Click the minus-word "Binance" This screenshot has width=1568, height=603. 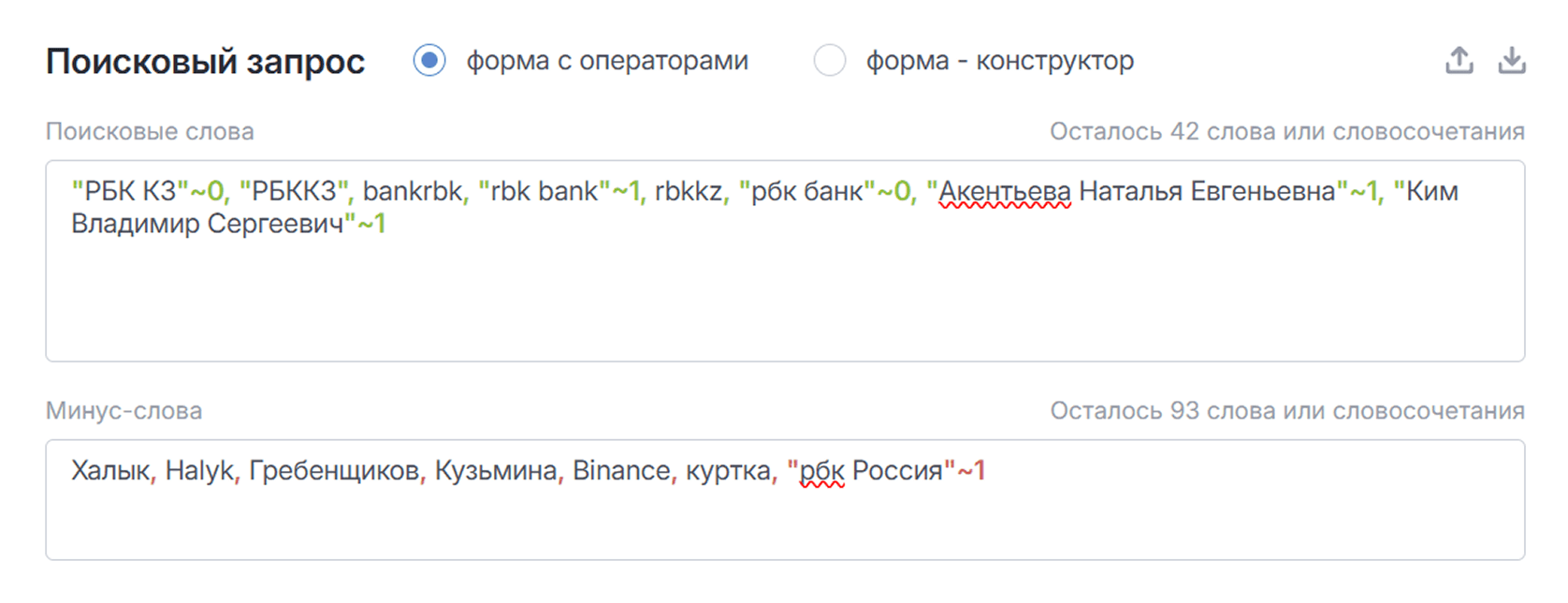point(620,471)
